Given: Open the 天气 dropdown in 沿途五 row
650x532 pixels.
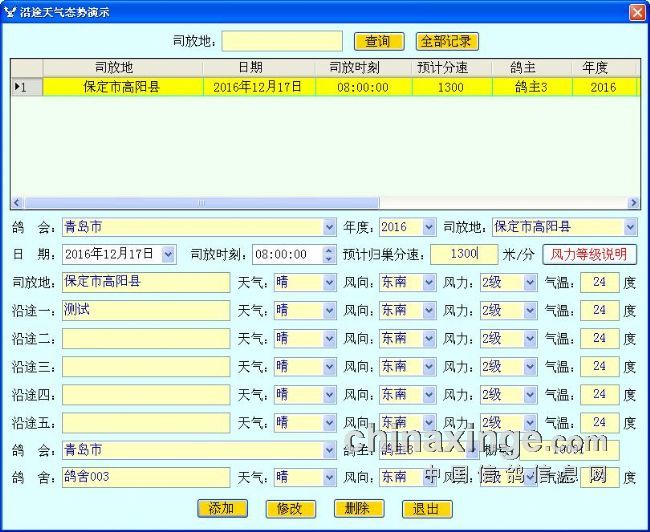Looking at the screenshot, I should [329, 423].
